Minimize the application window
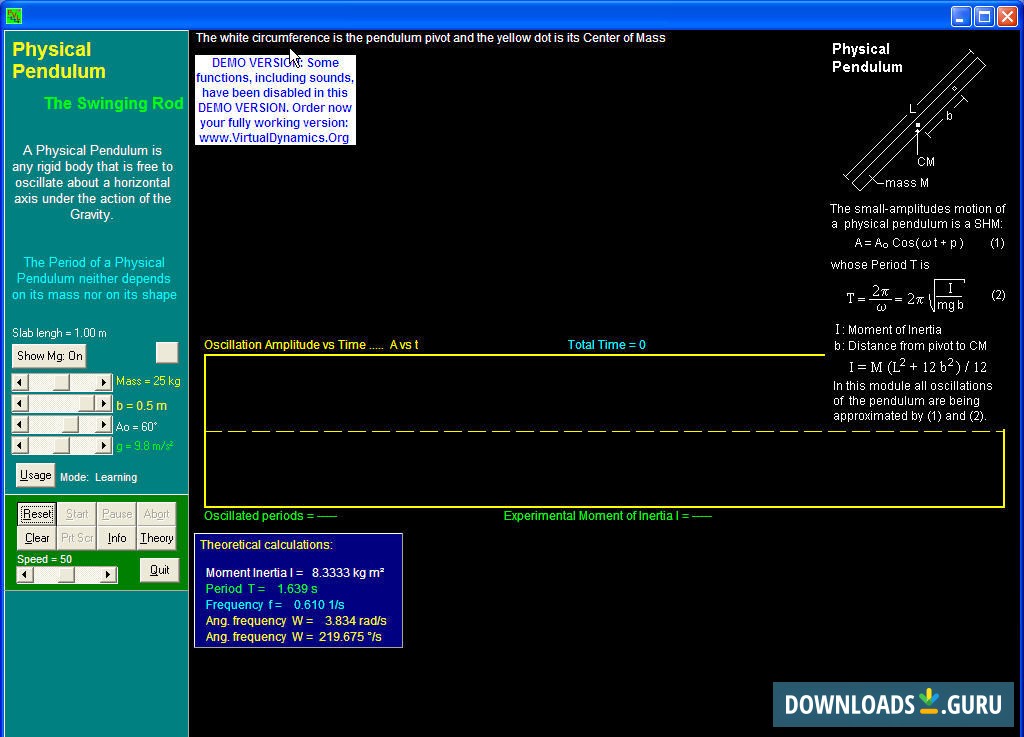 [961, 16]
